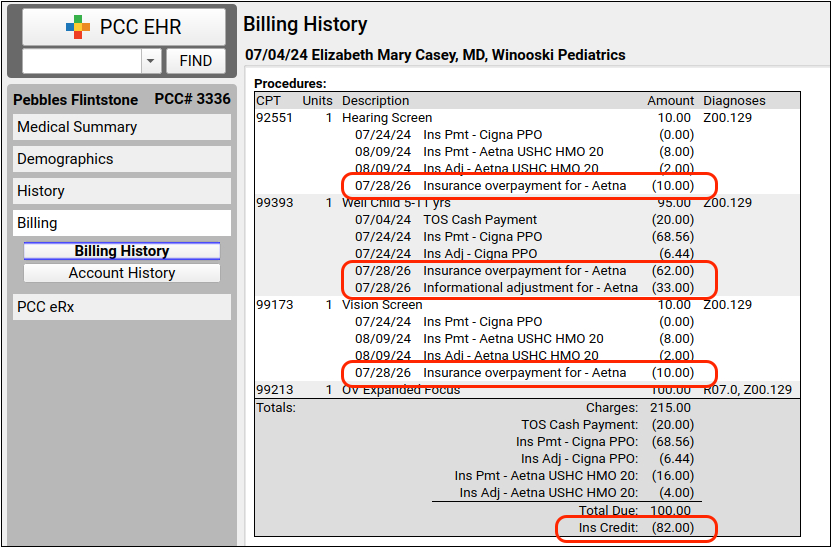Click the FIND button
Image resolution: width=831 pixels, height=547 pixels.
click(x=196, y=61)
